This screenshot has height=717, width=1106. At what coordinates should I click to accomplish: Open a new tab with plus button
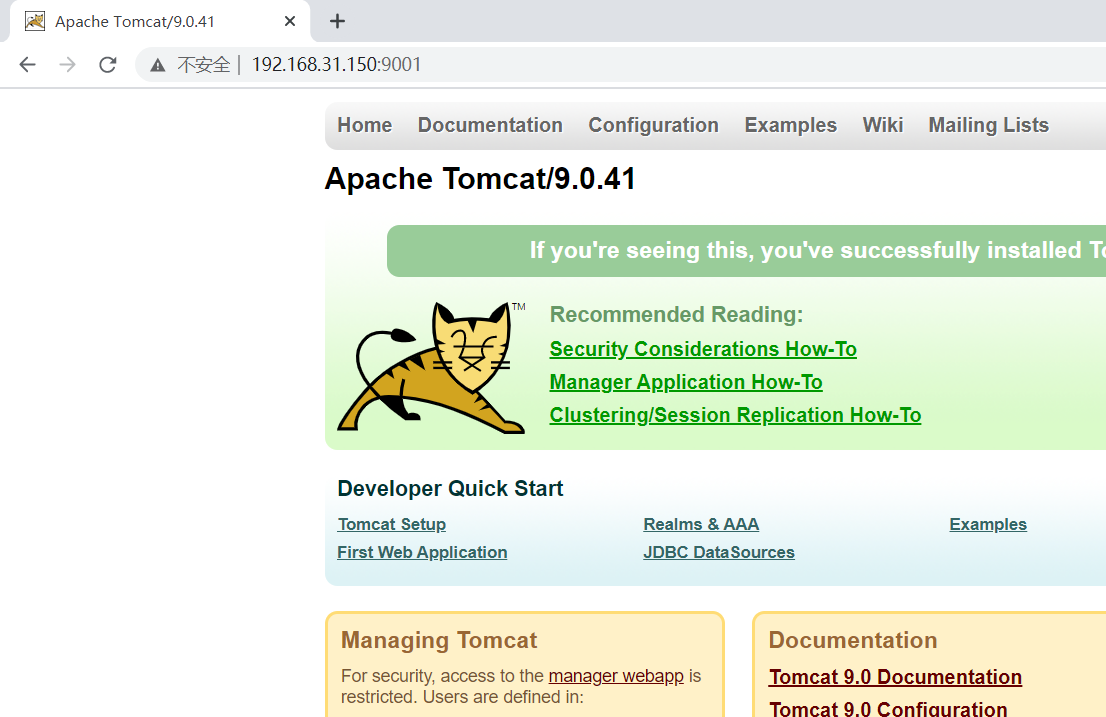337,21
